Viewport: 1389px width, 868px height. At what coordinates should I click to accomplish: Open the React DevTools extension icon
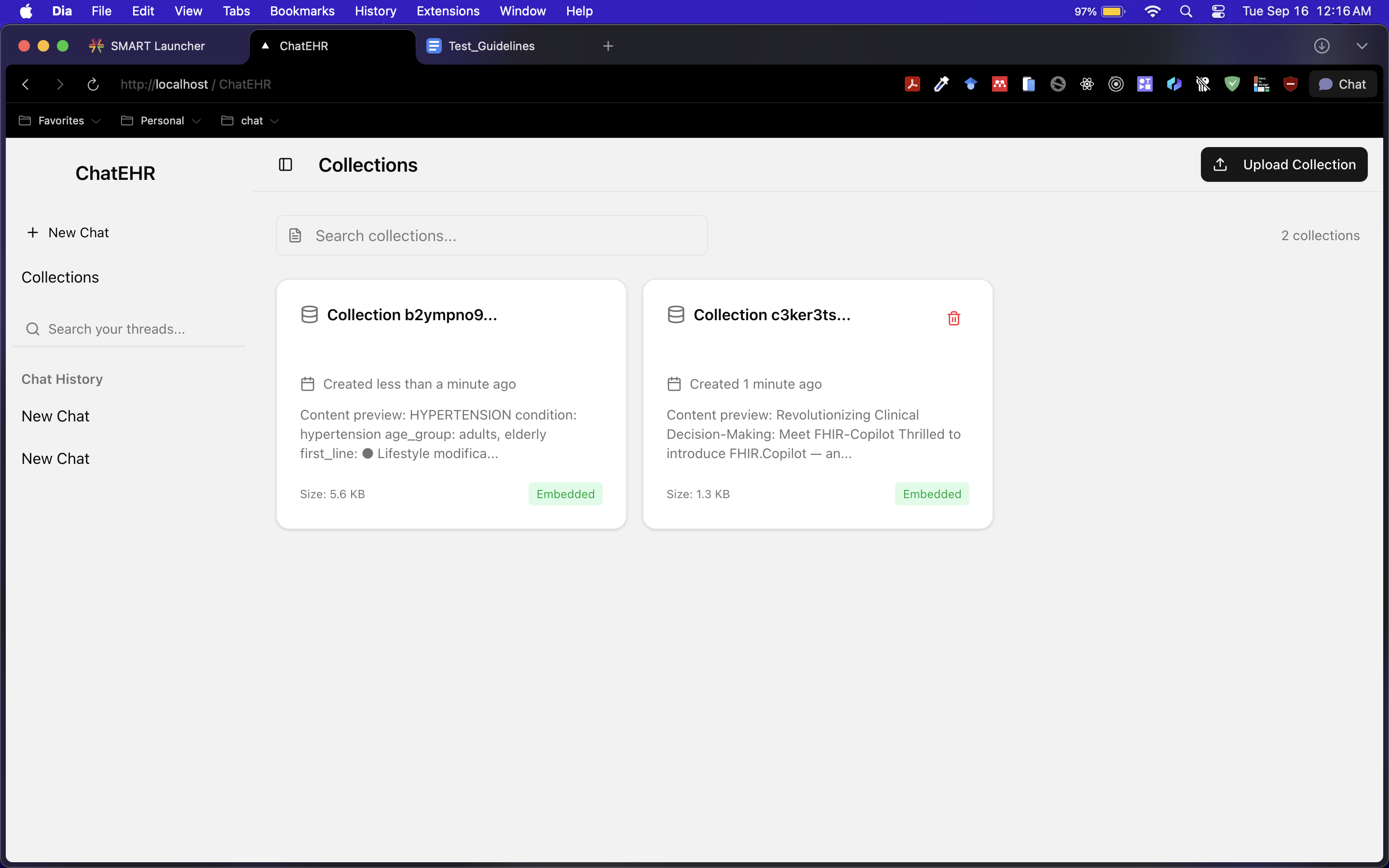tap(1087, 84)
